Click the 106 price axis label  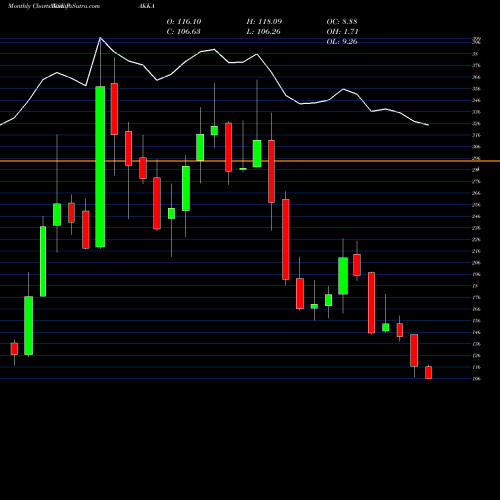click(x=476, y=379)
